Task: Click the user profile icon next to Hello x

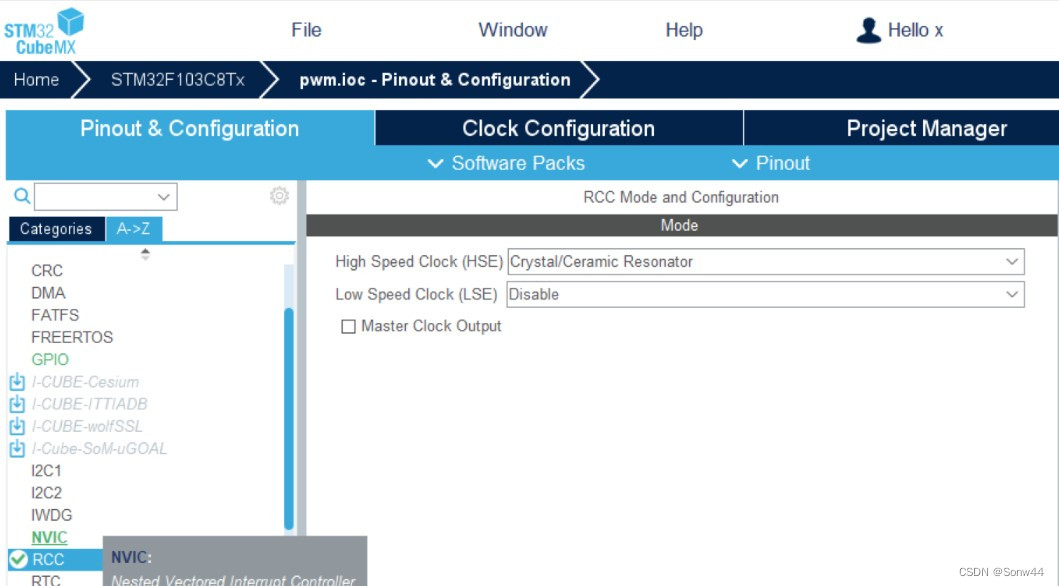Action: pos(869,30)
